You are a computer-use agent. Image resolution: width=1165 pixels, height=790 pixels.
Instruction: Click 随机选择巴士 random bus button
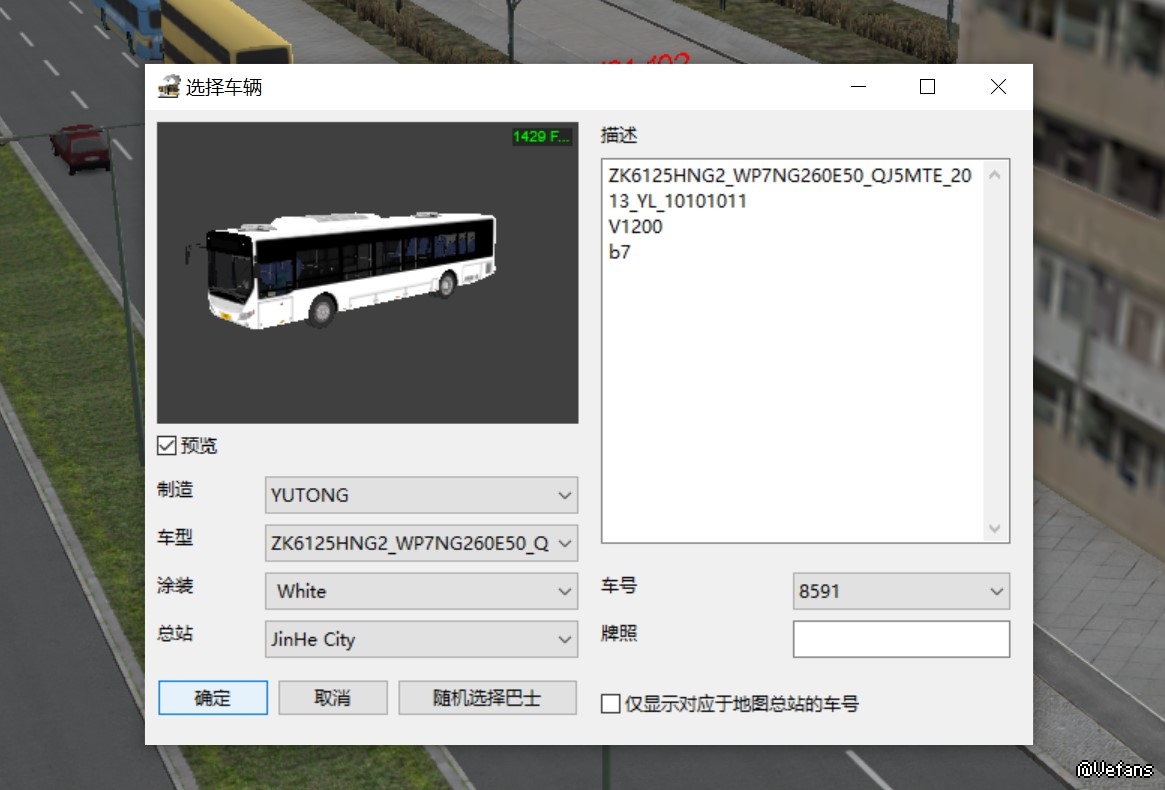[x=487, y=698]
